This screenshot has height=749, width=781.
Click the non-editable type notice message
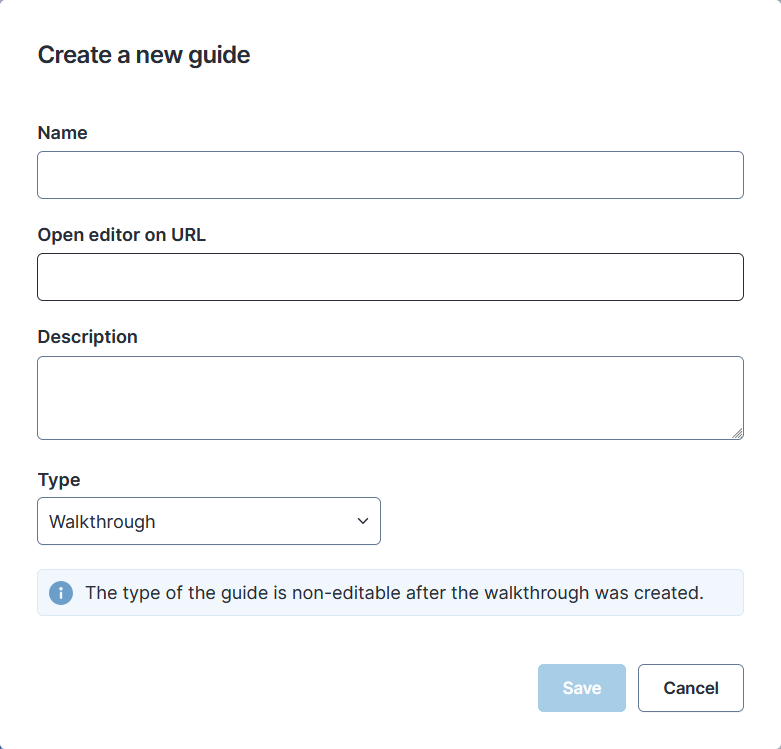click(x=394, y=593)
